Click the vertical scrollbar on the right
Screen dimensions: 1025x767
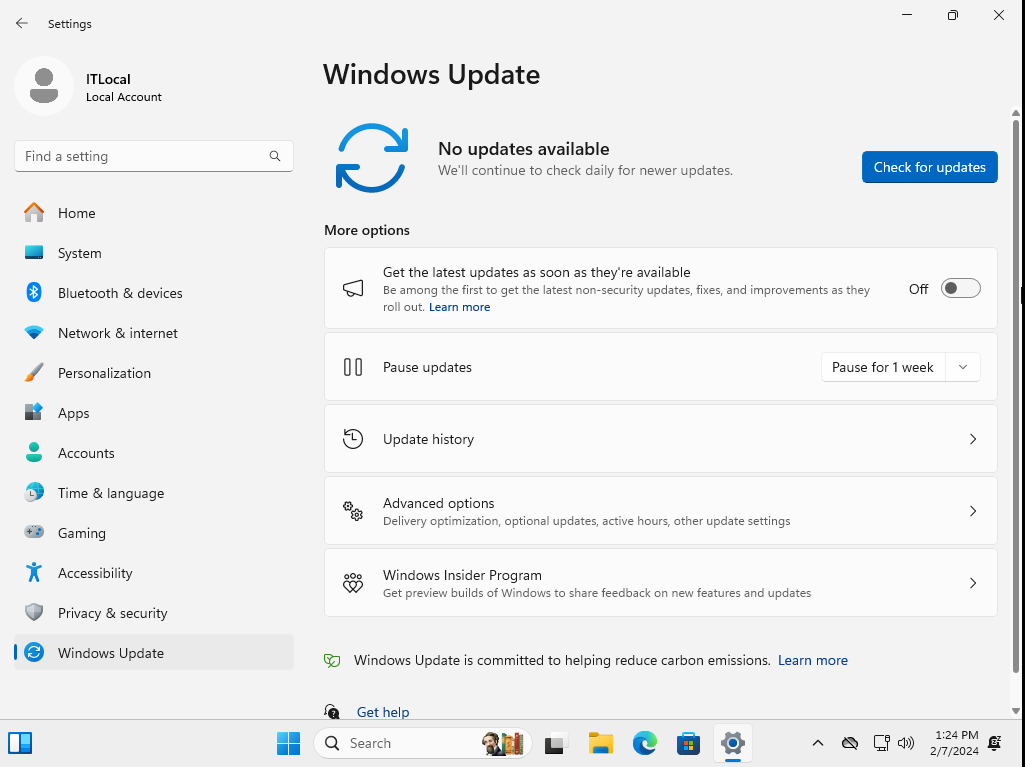(1015, 396)
